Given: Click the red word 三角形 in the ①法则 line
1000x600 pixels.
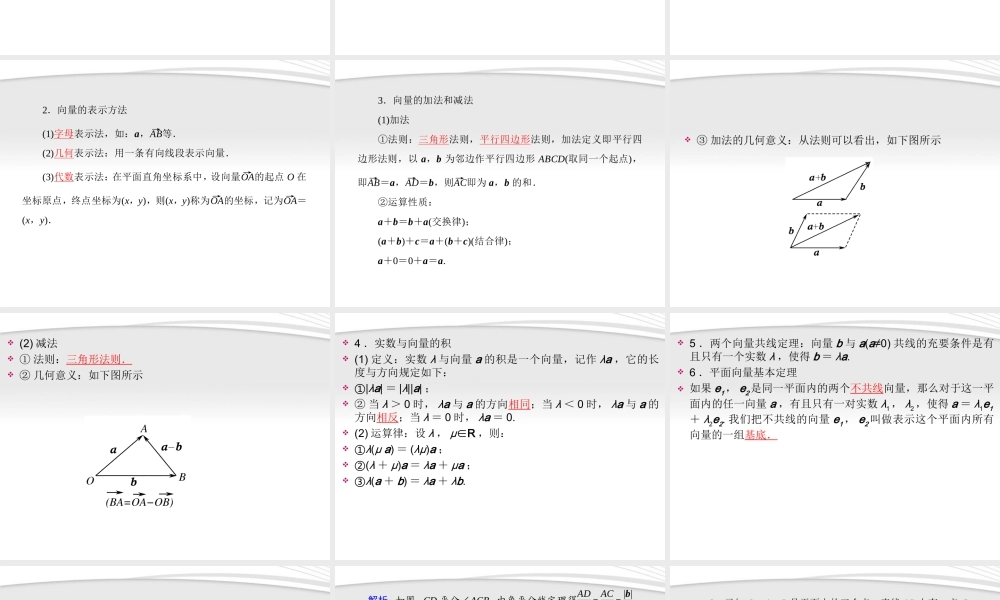Looking at the screenshot, I should [x=434, y=139].
